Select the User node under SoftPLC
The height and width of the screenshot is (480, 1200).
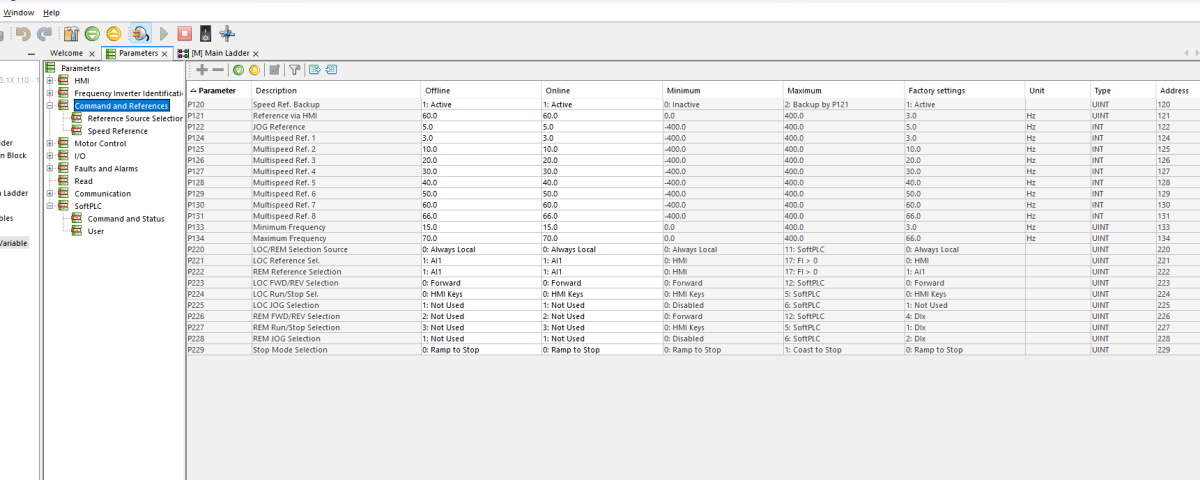point(95,231)
